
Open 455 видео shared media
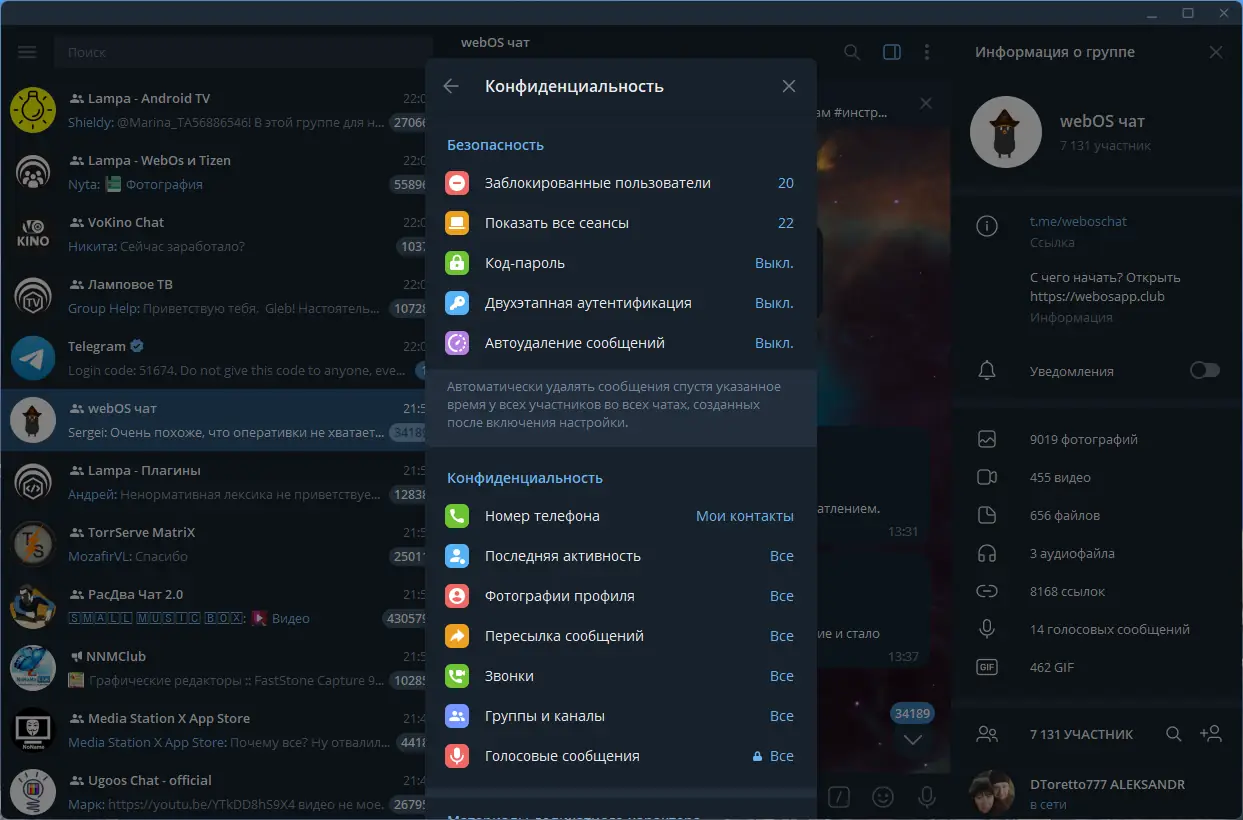pyautogui.click(x=1096, y=477)
